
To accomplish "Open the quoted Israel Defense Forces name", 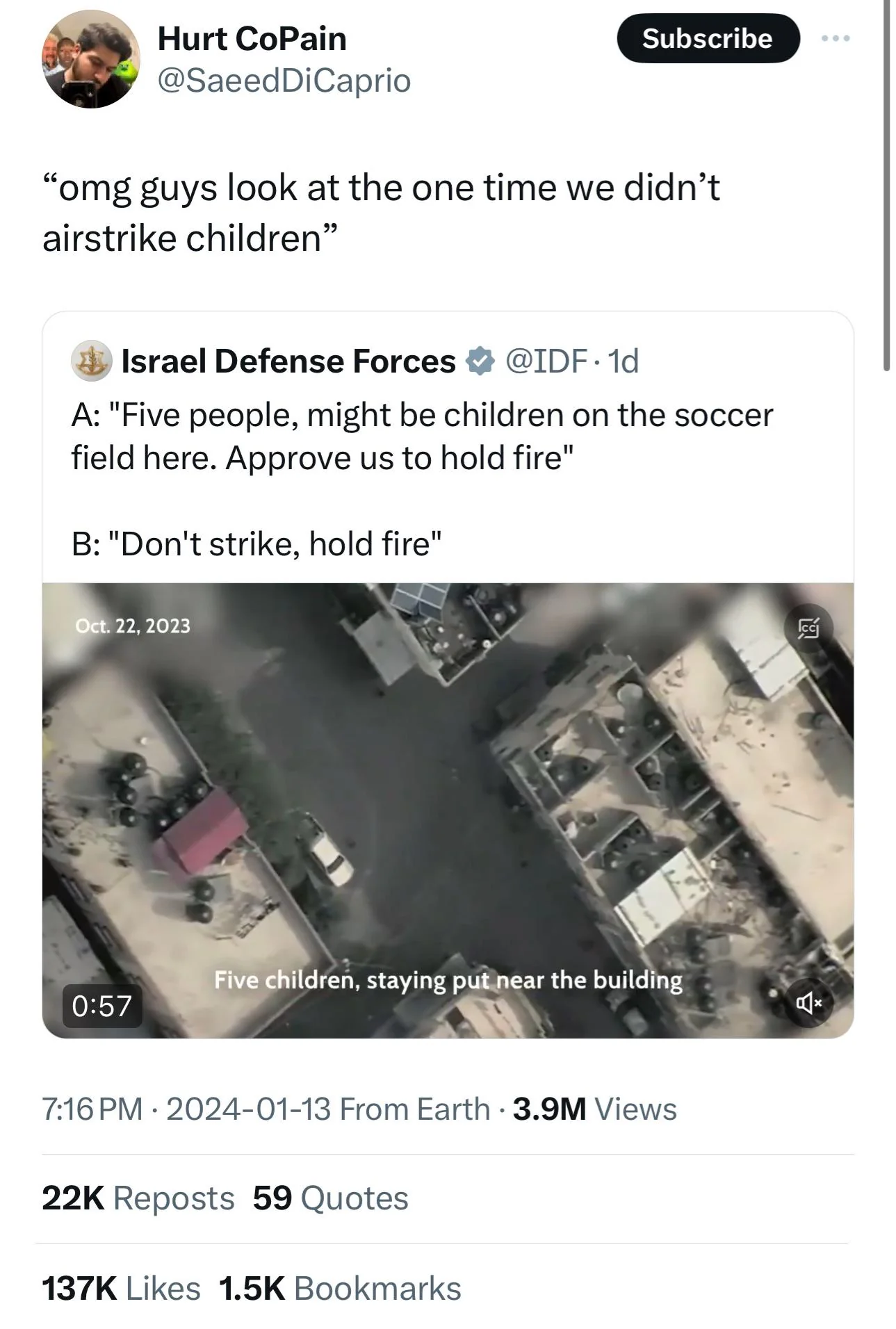I will point(288,361).
